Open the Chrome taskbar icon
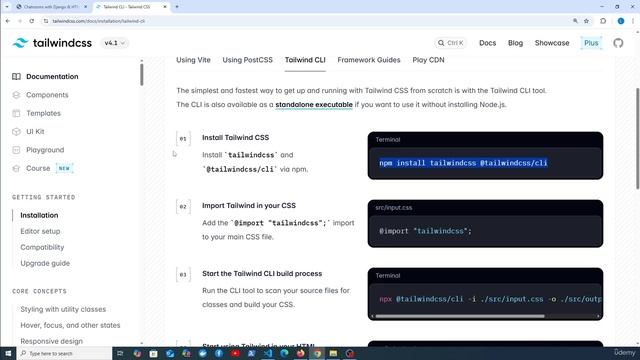This screenshot has height=360, width=640. point(317,353)
